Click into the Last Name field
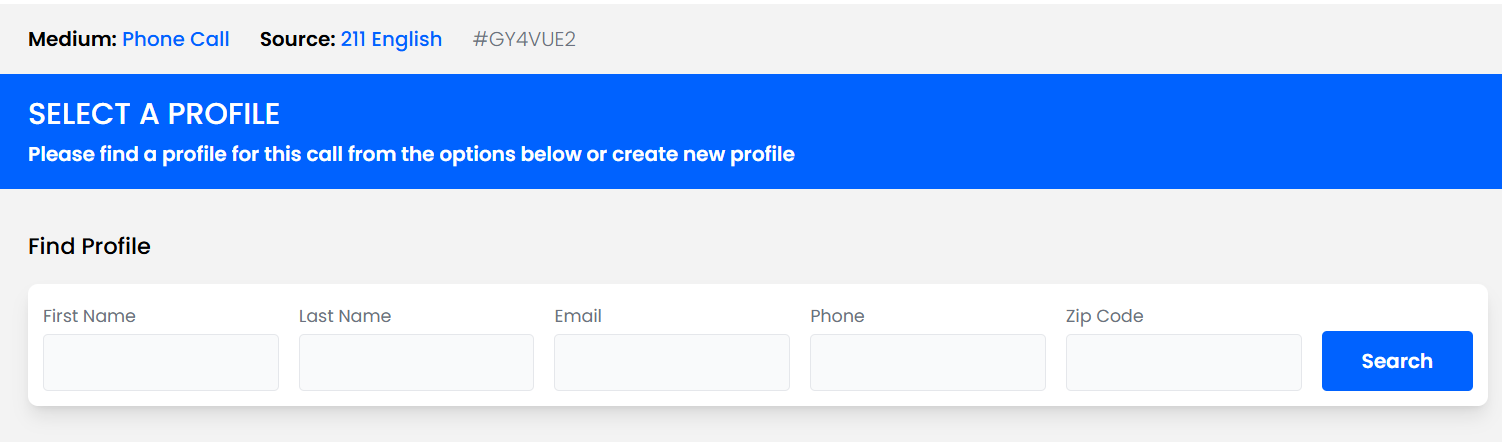This screenshot has width=1502, height=442. click(x=416, y=362)
